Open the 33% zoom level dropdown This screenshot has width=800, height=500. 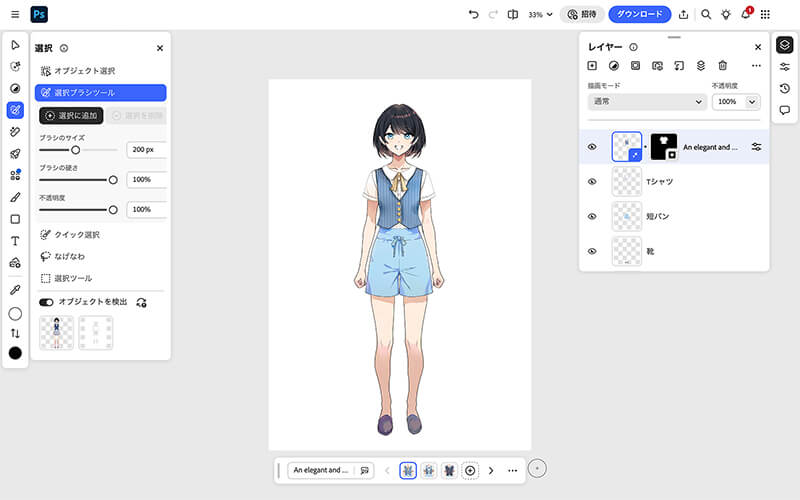point(541,15)
